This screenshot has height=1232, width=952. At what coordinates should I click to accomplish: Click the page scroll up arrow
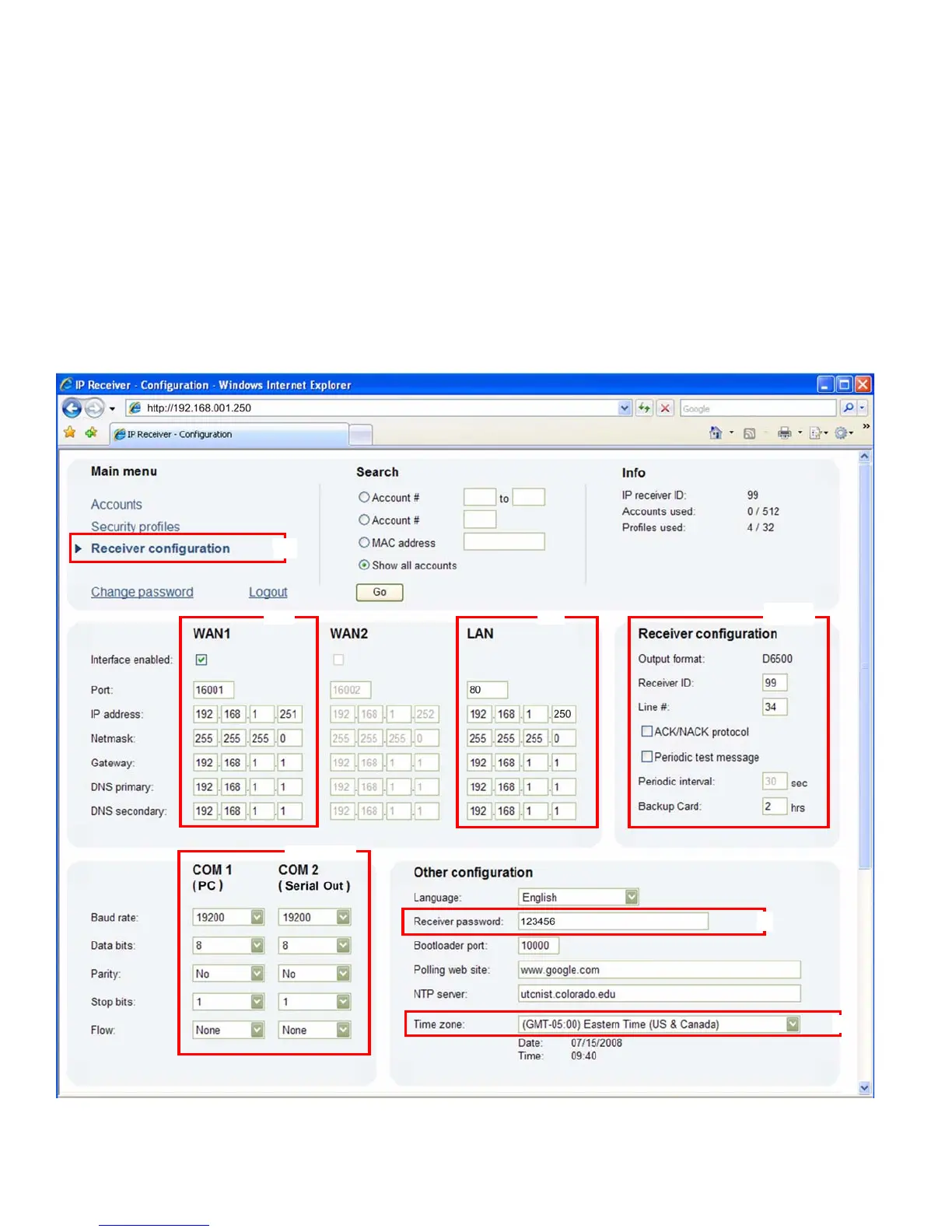865,457
